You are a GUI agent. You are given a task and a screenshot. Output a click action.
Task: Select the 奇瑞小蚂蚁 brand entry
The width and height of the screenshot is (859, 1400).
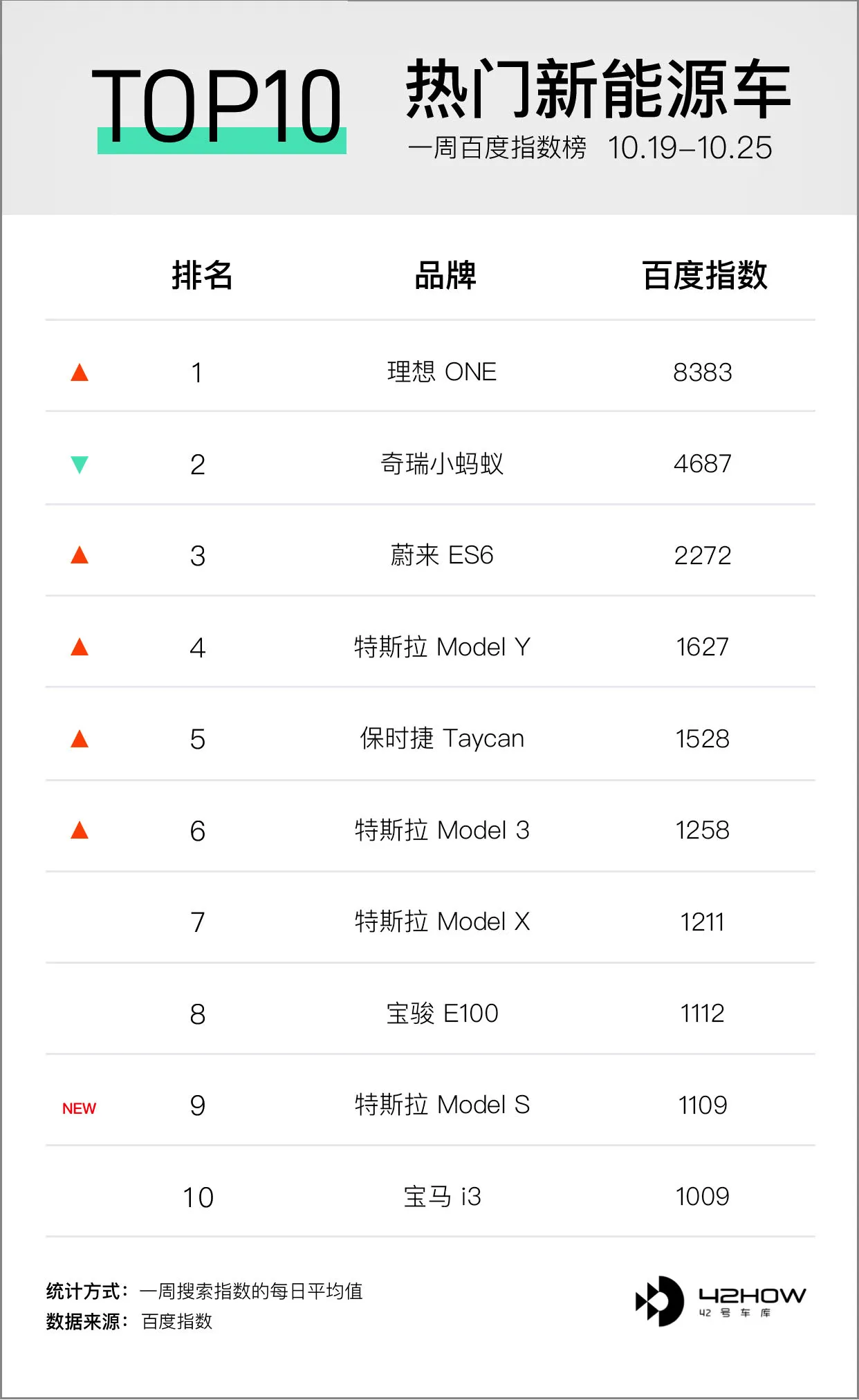[442, 463]
